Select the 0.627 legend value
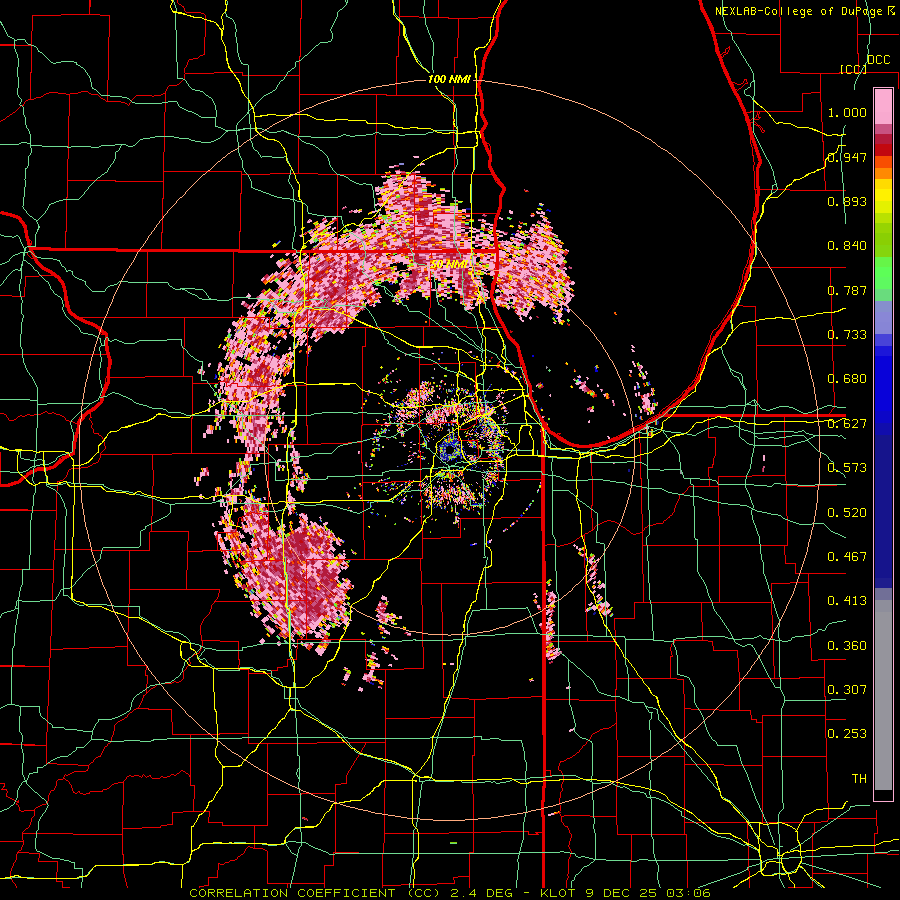The image size is (900, 900). click(x=847, y=424)
